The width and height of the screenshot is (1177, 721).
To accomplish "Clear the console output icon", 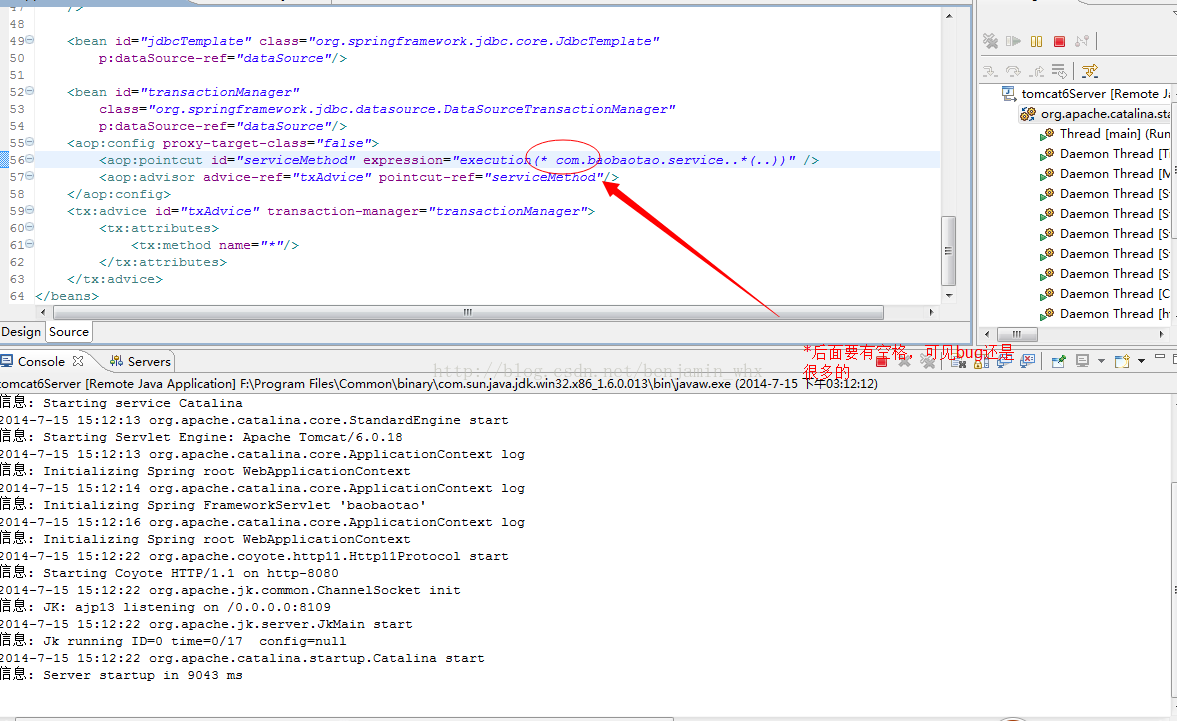I will 959,362.
